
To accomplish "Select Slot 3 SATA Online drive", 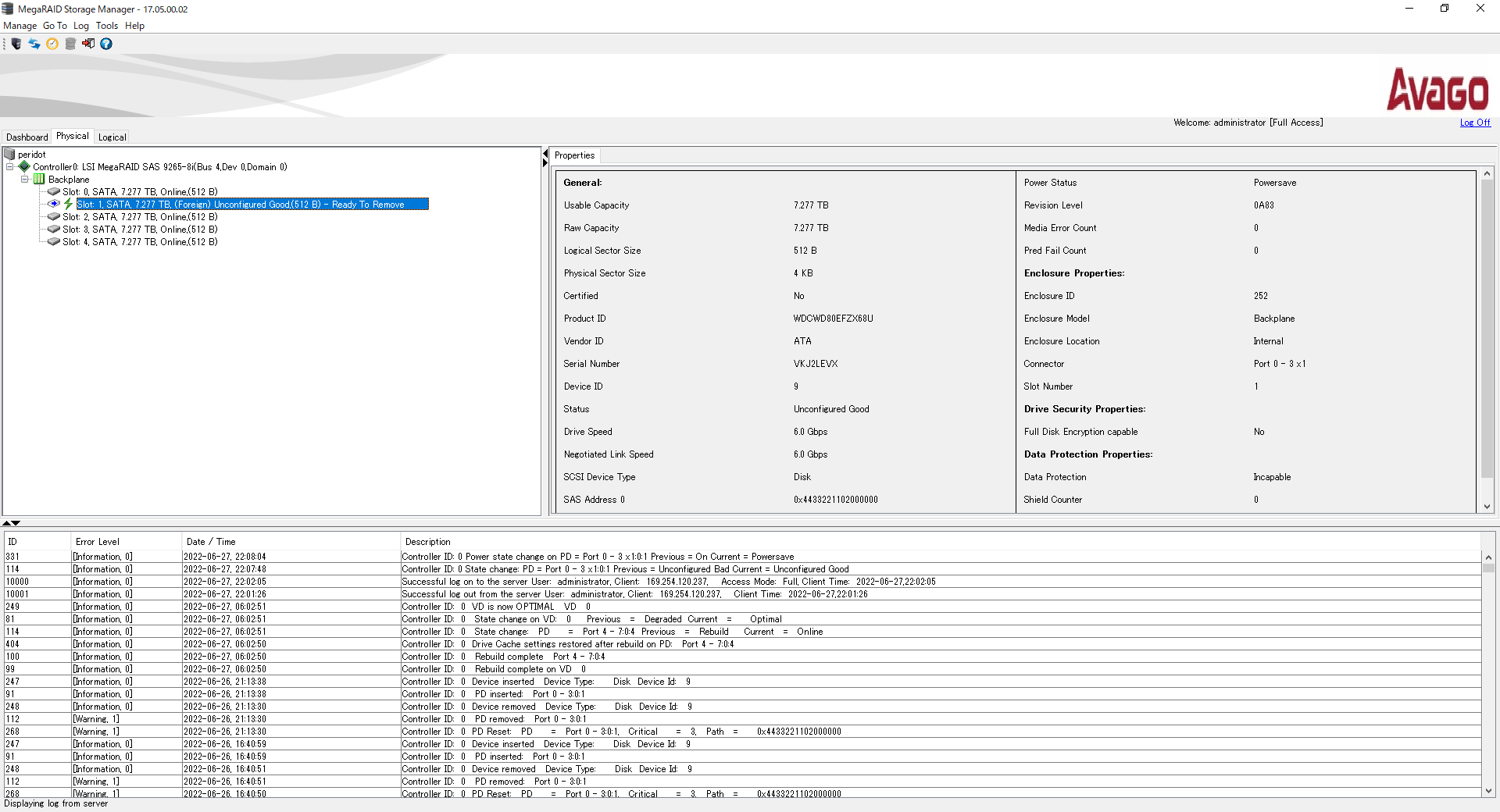I will point(140,230).
